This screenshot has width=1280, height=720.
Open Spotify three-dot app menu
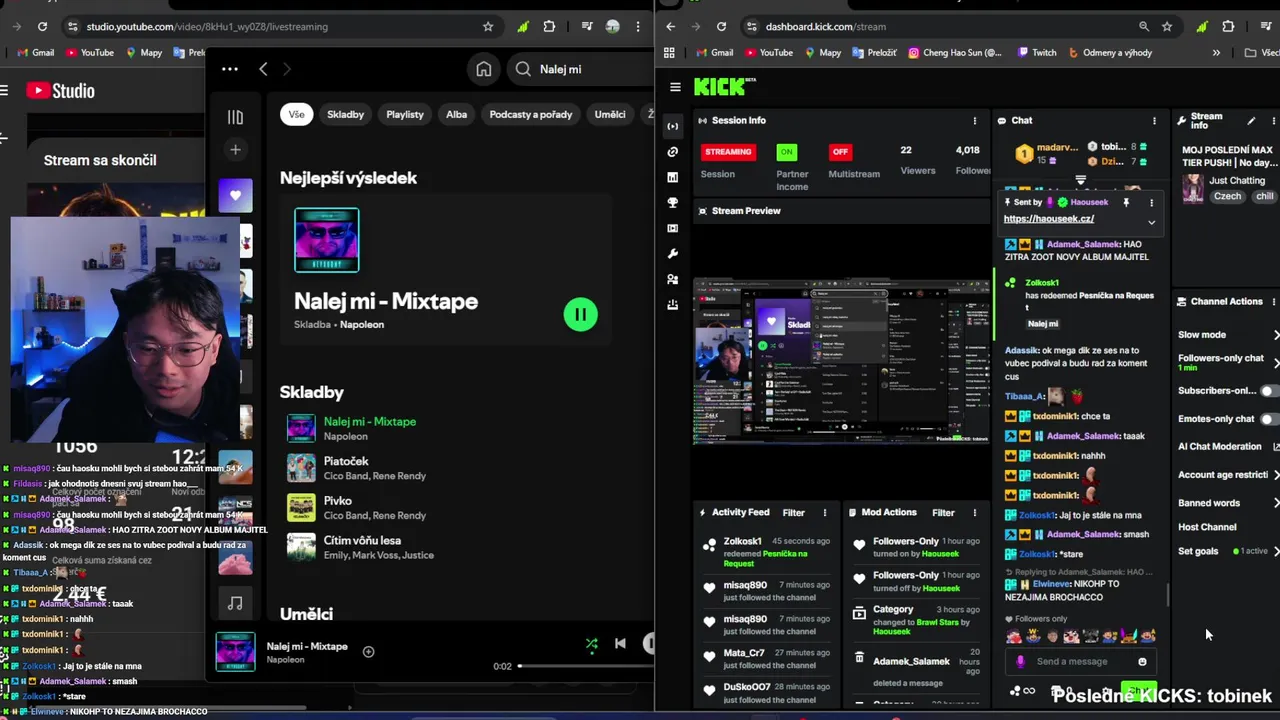230,69
